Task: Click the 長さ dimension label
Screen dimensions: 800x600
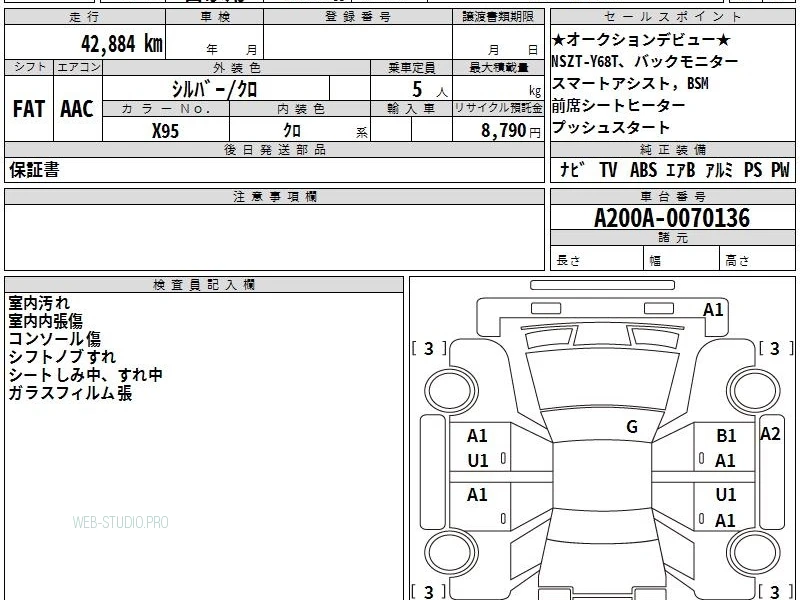Action: pyautogui.click(x=568, y=261)
